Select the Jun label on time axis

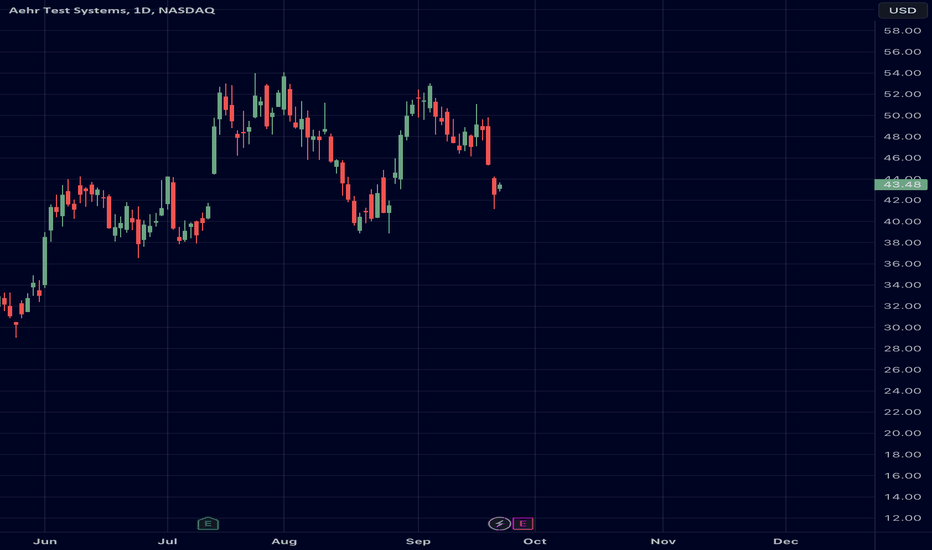click(x=45, y=541)
